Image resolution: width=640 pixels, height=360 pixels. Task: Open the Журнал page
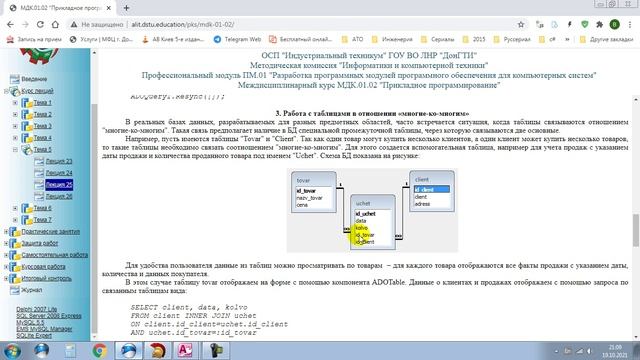[x=32, y=290]
